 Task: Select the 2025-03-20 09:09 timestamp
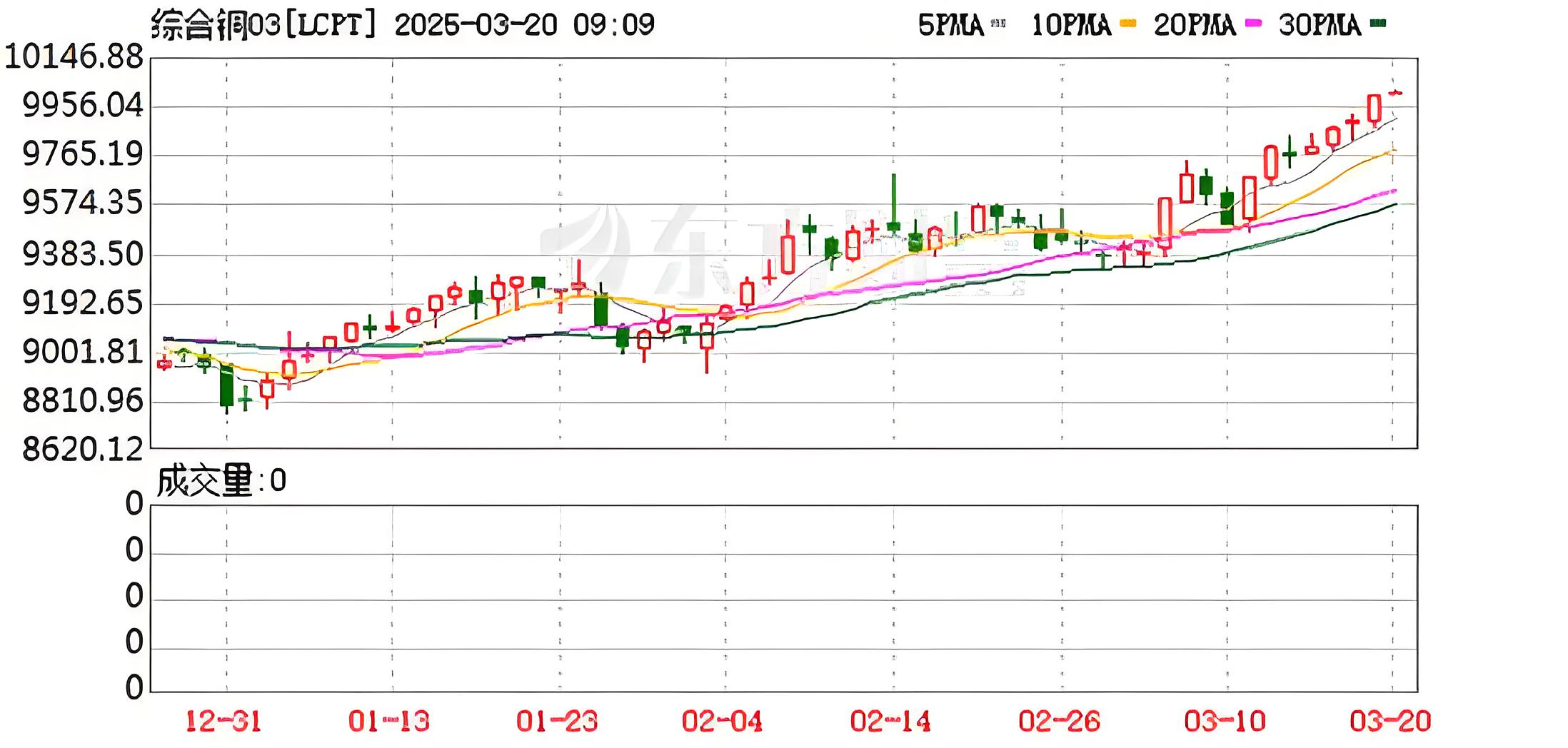tap(525, 25)
